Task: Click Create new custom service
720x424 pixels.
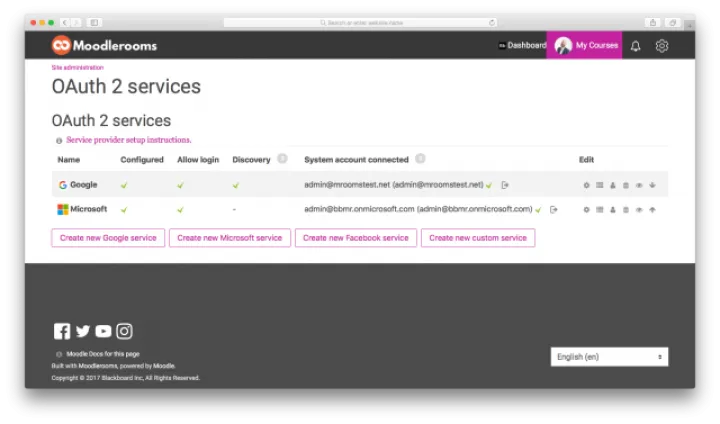Action: click(478, 238)
